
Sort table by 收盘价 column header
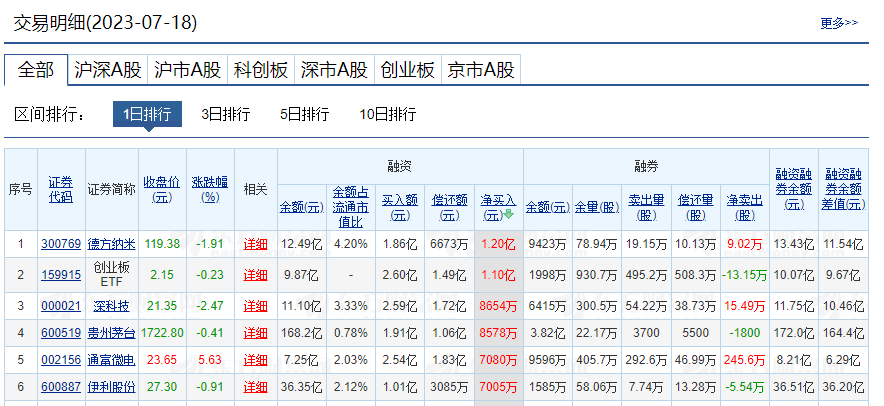tap(161, 189)
